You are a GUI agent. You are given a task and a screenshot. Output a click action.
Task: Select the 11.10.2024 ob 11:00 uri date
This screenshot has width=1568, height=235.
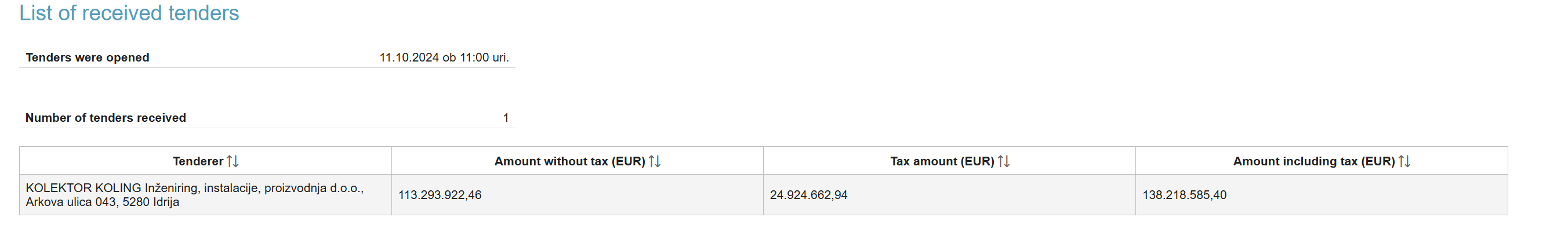[444, 58]
